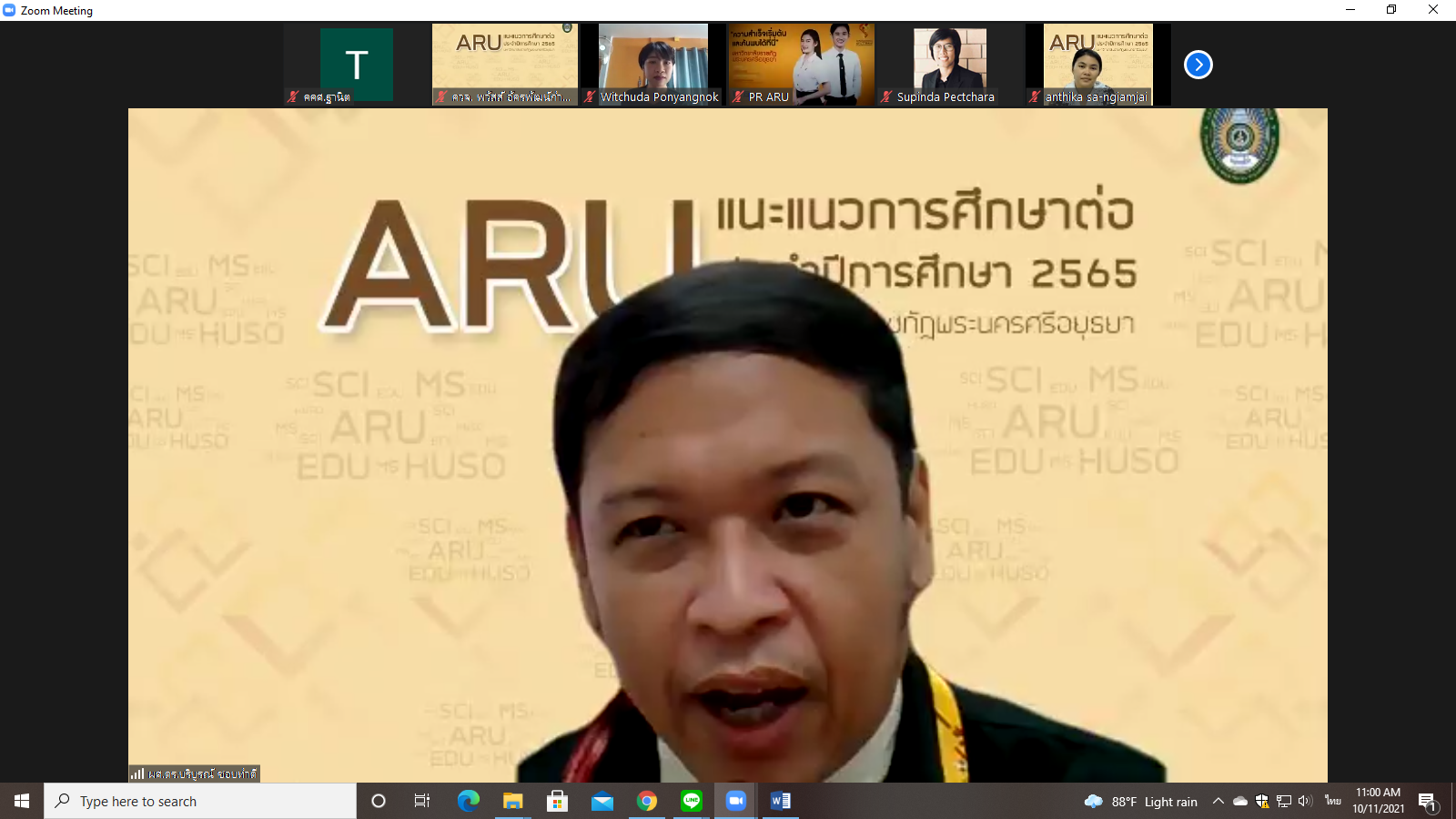Open Microsoft Store from the taskbar
Image resolution: width=1456 pixels, height=819 pixels.
coord(557,801)
